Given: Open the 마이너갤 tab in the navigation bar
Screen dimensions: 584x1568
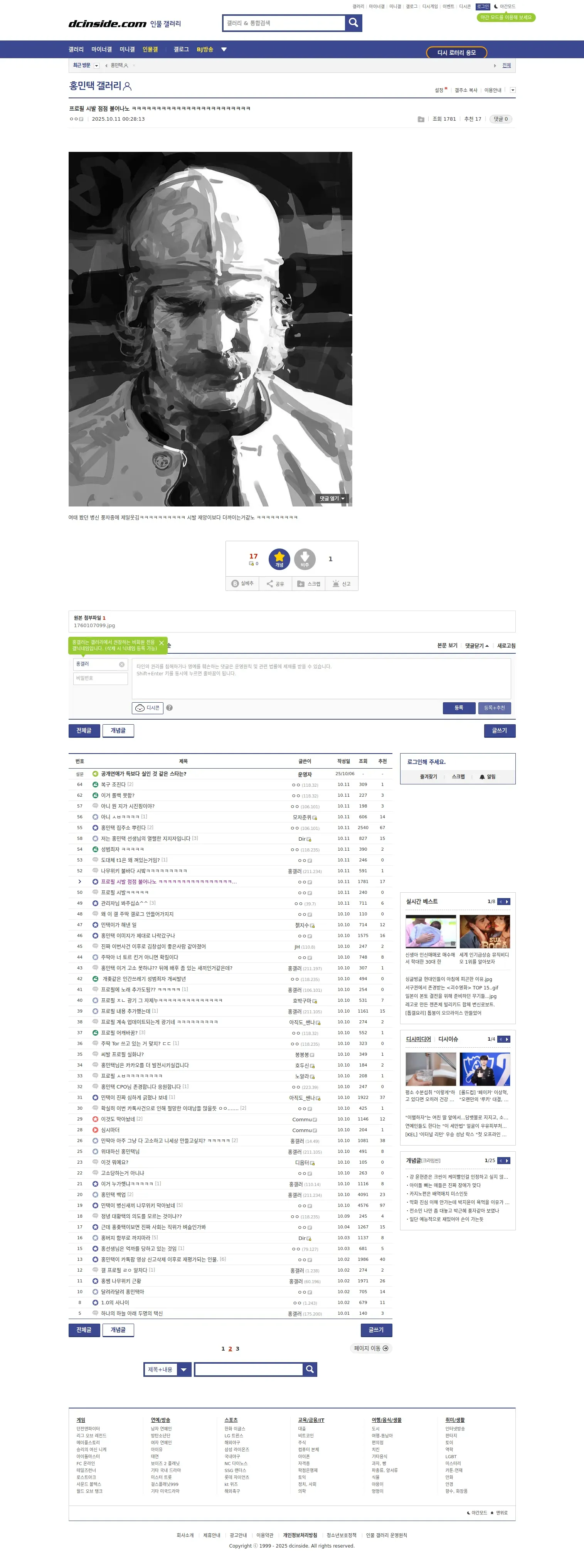Looking at the screenshot, I should [102, 49].
